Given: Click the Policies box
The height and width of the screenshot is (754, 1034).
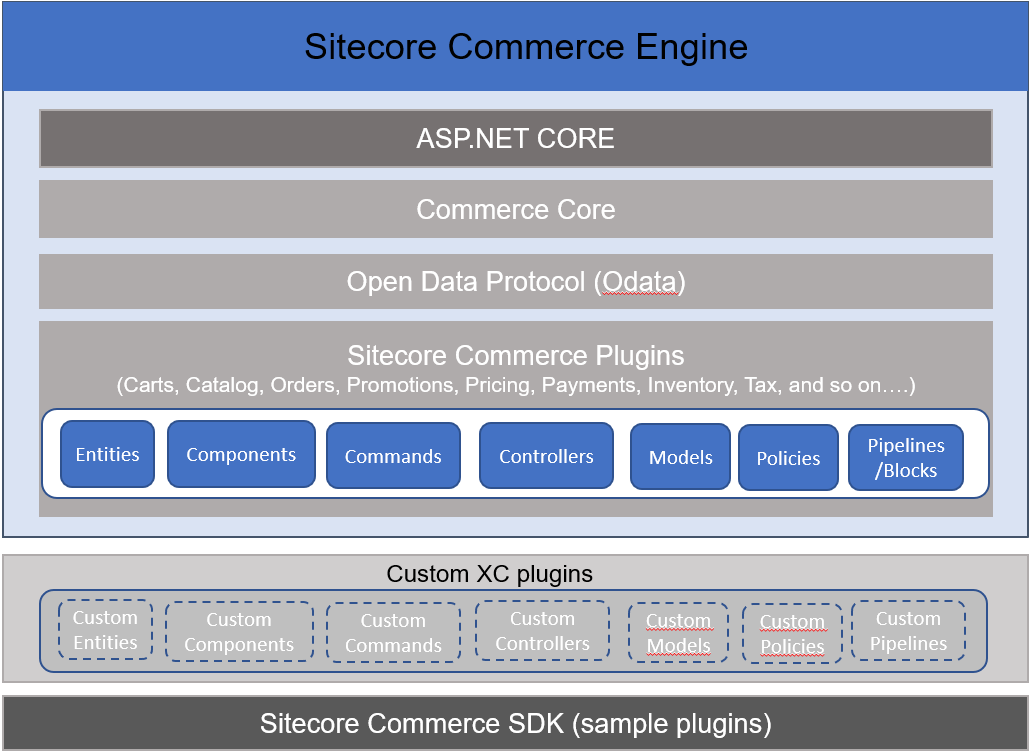Looking at the screenshot, I should coord(788,458).
